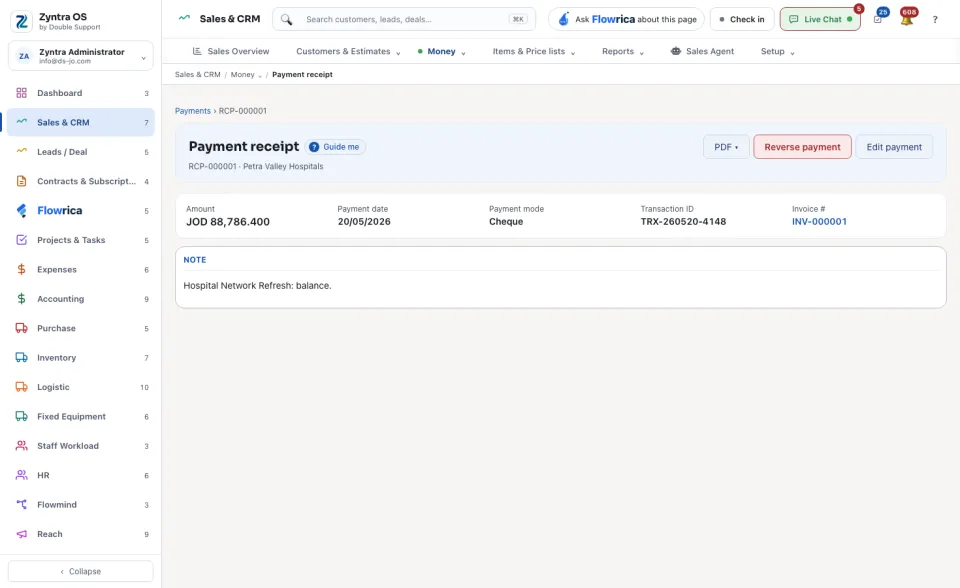Click the Hospital Network Refresh note text
Viewport: 960px width, 588px height.
click(x=257, y=285)
